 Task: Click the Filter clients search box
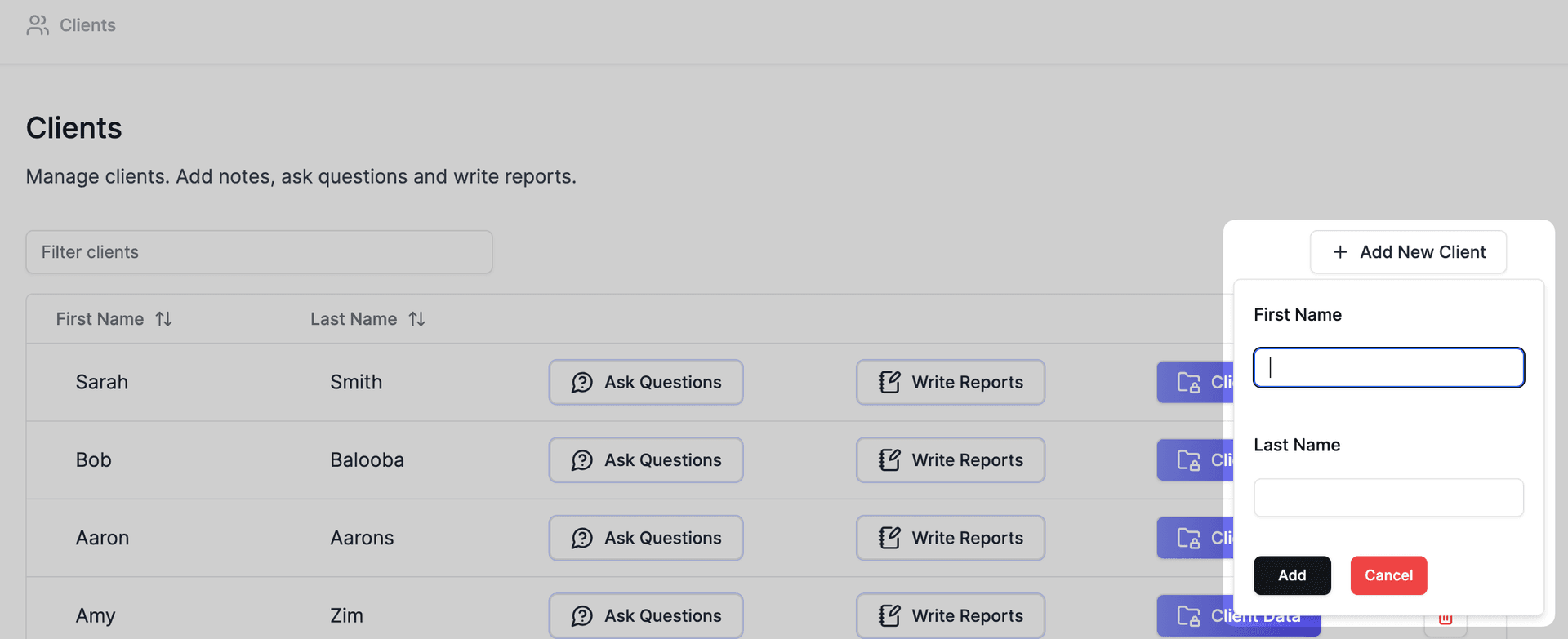coord(259,252)
